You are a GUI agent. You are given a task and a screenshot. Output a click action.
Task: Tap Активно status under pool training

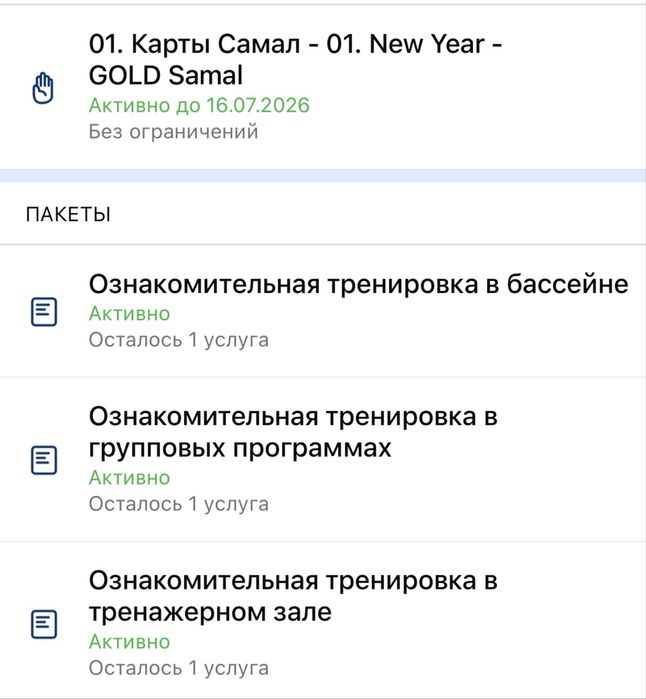pos(129,313)
